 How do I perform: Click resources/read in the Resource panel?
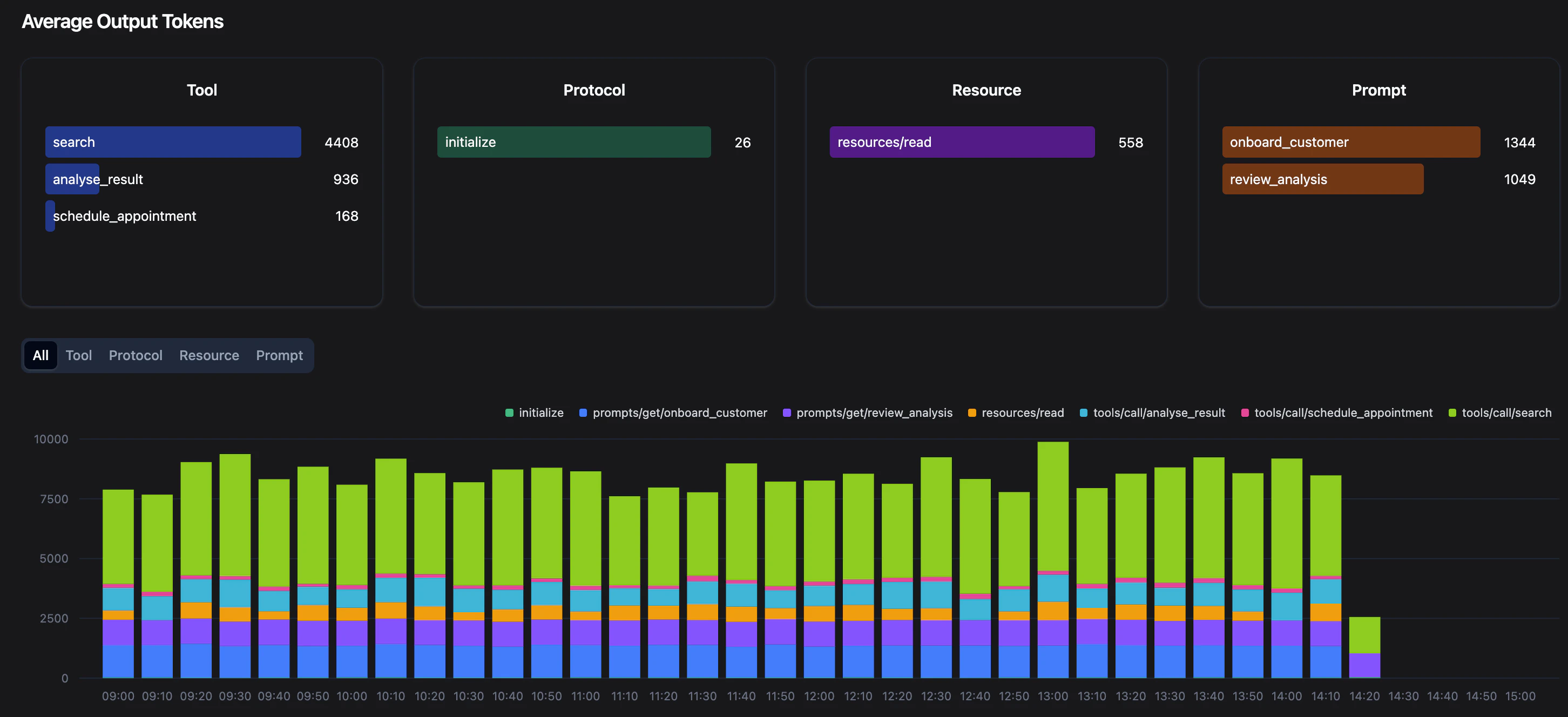click(961, 142)
